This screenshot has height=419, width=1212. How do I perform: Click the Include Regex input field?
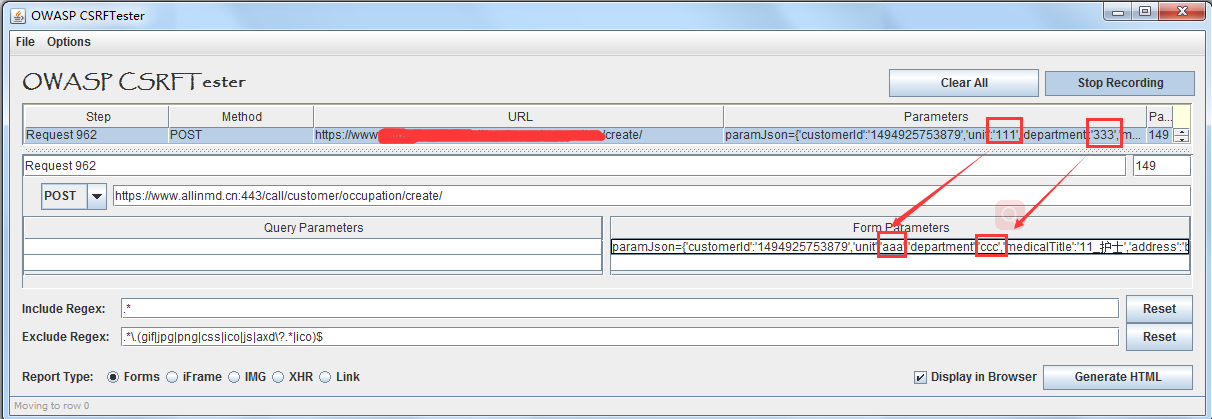coord(619,308)
